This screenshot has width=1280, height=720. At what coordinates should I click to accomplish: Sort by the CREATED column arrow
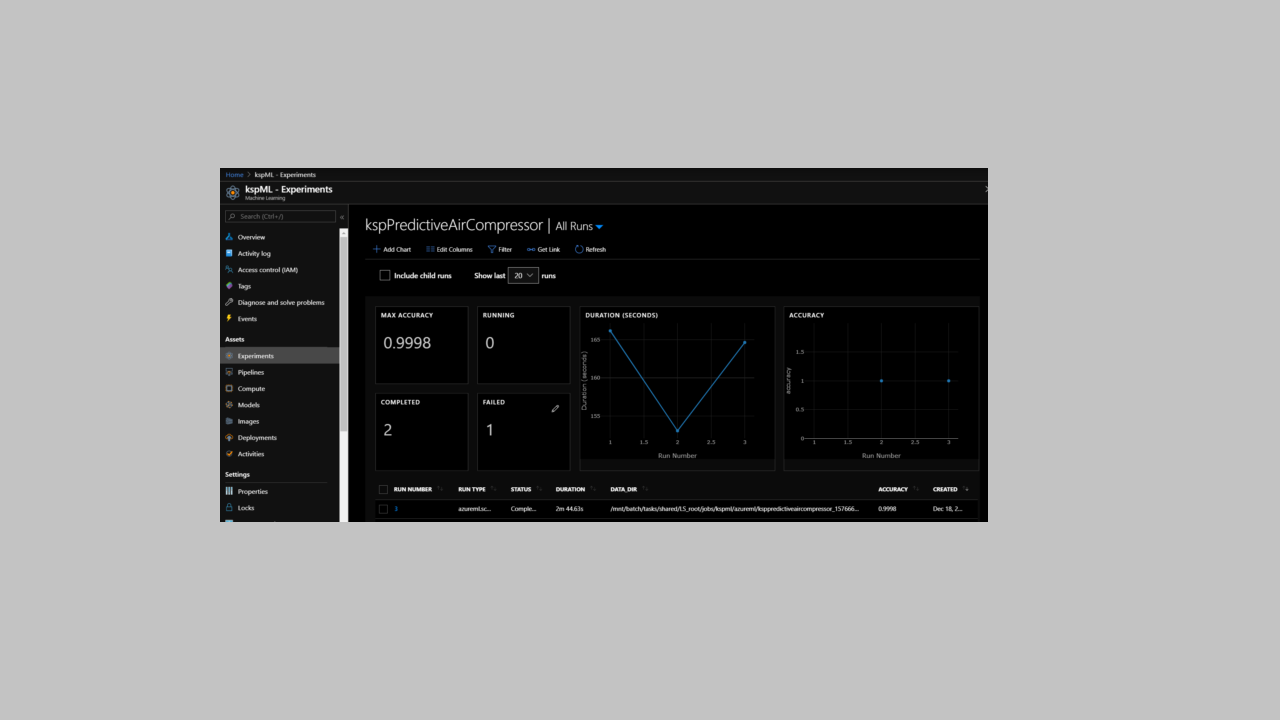tap(967, 489)
